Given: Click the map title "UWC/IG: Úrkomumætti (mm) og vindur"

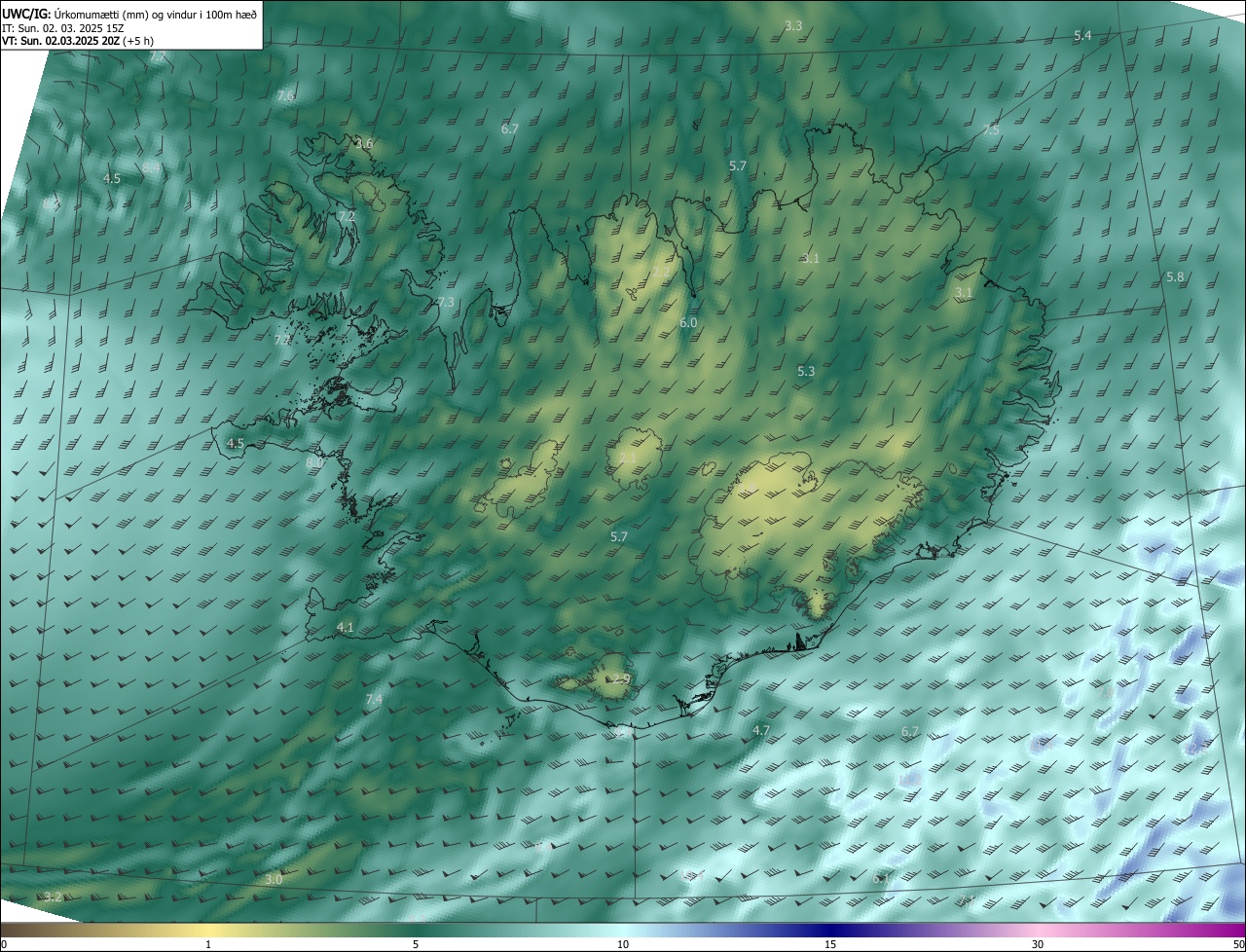Looking at the screenshot, I should (x=129, y=13).
